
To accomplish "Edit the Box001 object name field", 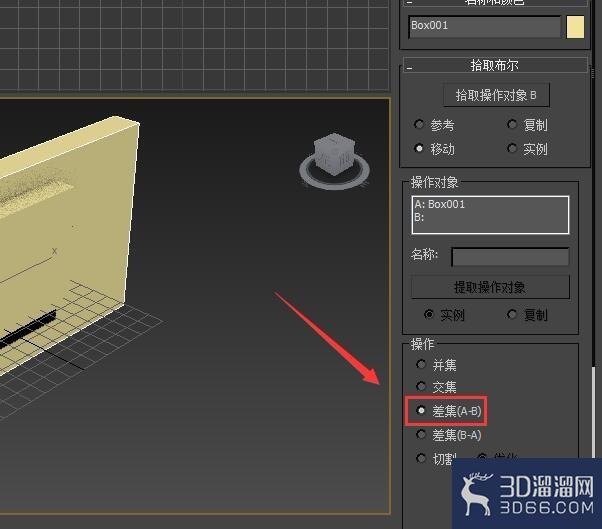I will click(485, 26).
